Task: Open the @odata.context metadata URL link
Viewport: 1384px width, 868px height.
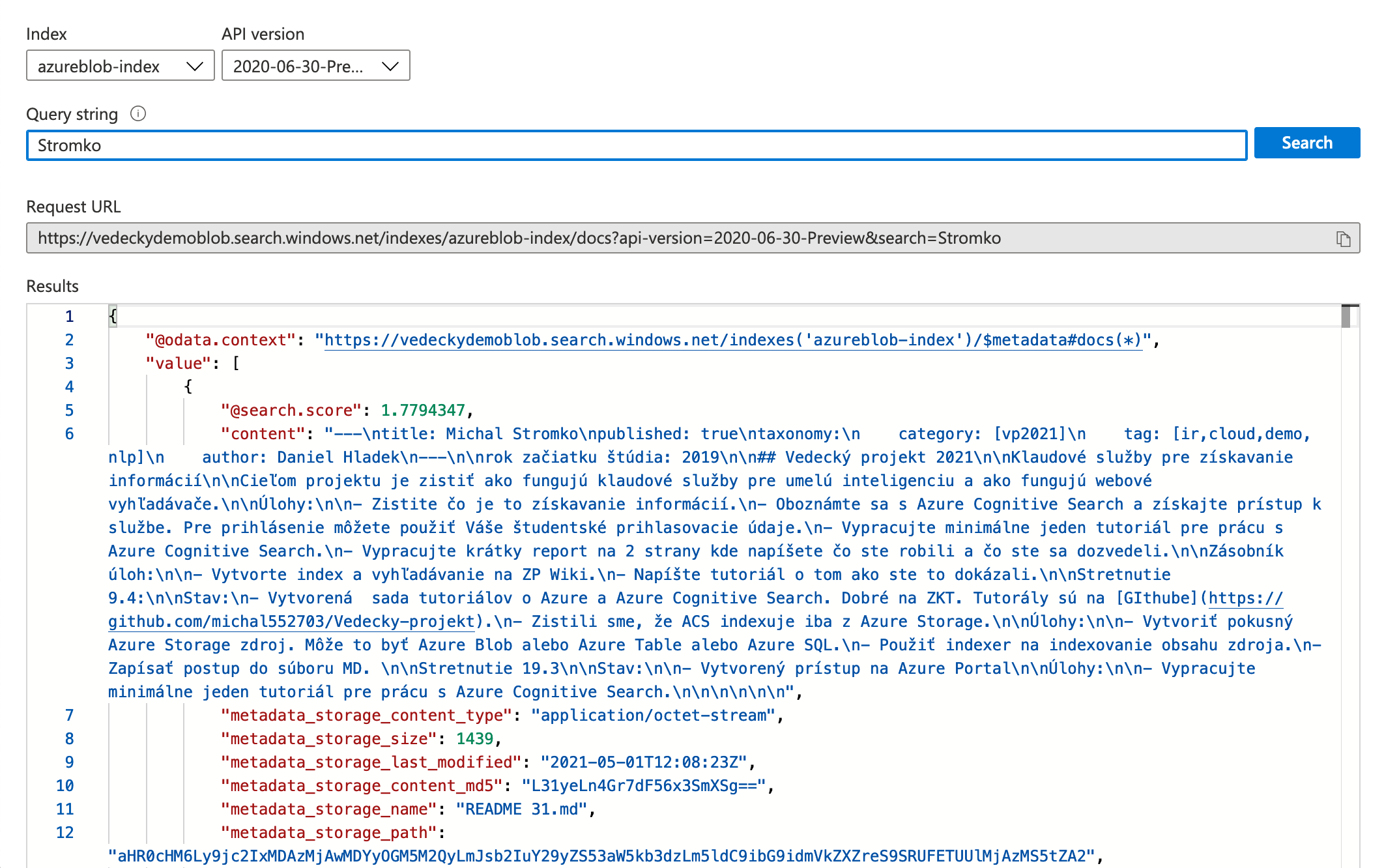Action: [732, 340]
